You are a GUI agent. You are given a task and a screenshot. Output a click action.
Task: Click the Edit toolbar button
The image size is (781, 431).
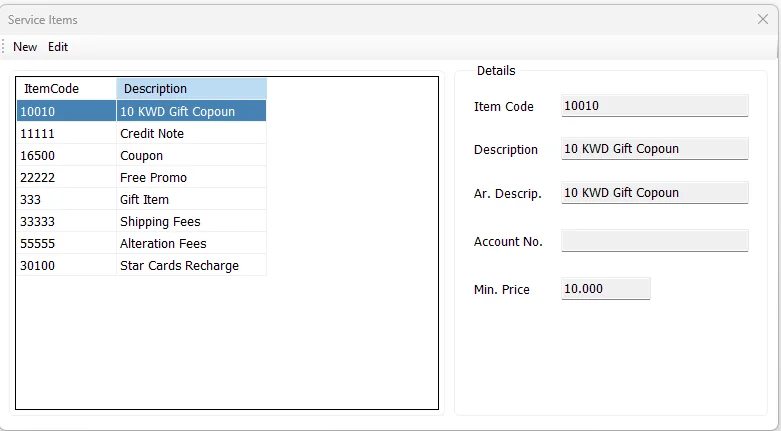click(x=58, y=47)
